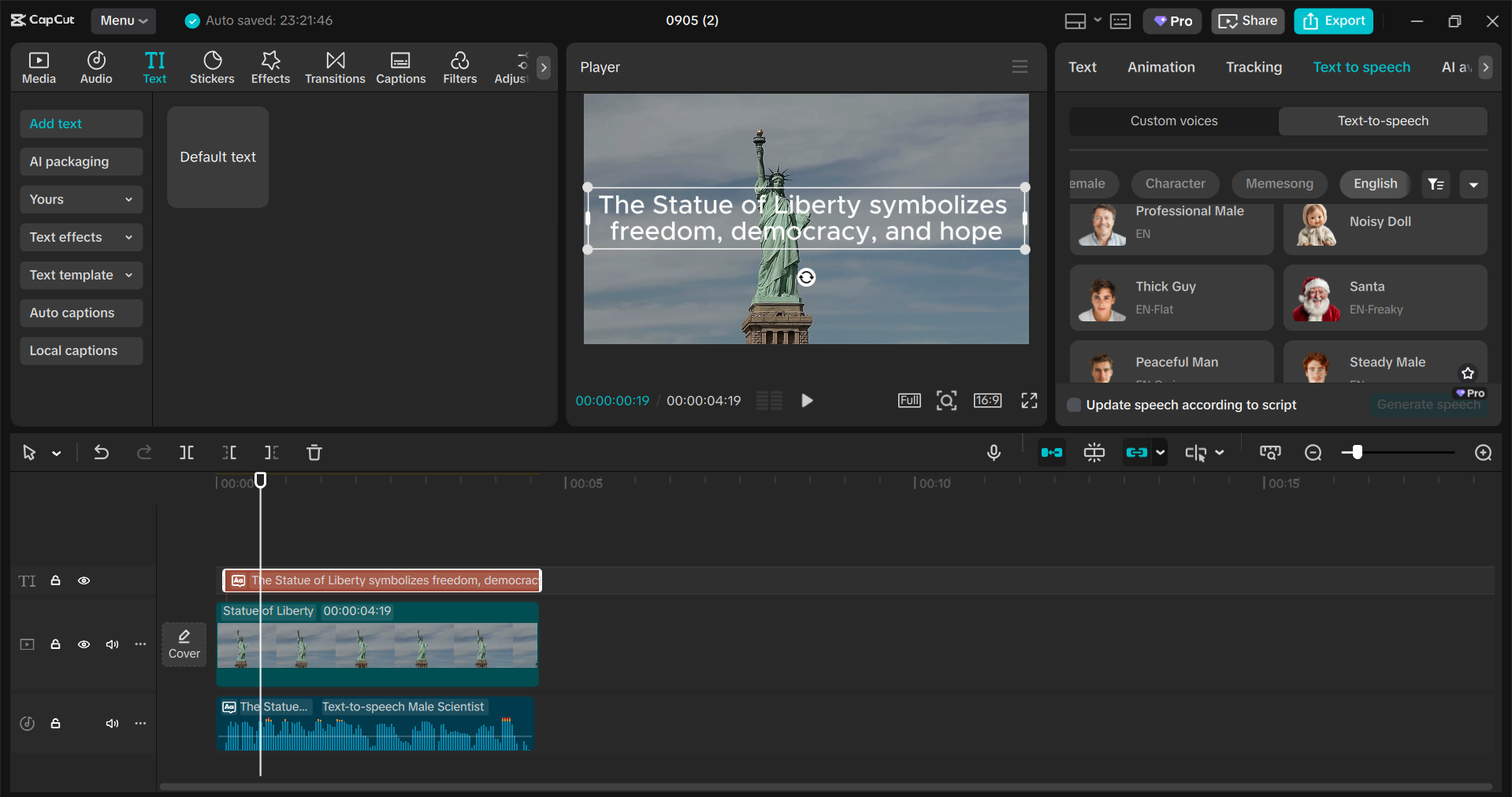Click the Export button
The width and height of the screenshot is (1512, 797).
click(x=1333, y=20)
